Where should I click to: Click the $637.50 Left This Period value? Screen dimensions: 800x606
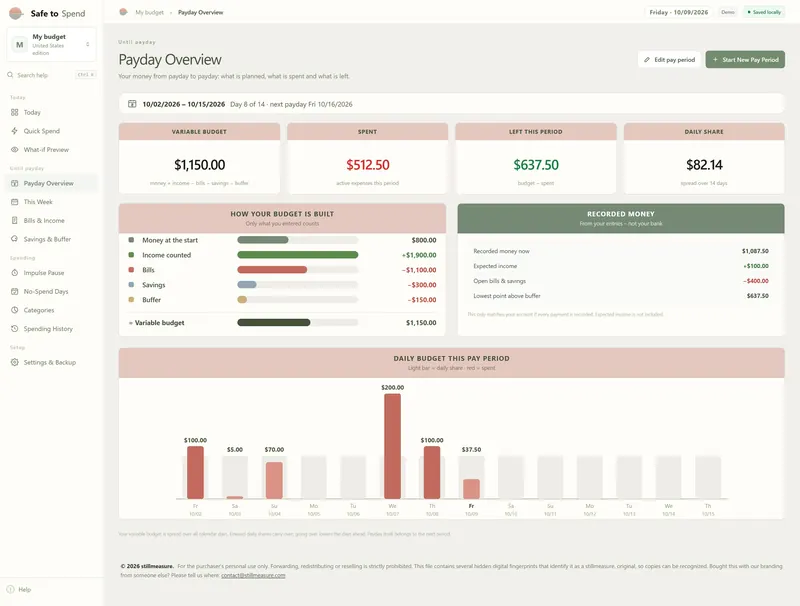coord(536,165)
